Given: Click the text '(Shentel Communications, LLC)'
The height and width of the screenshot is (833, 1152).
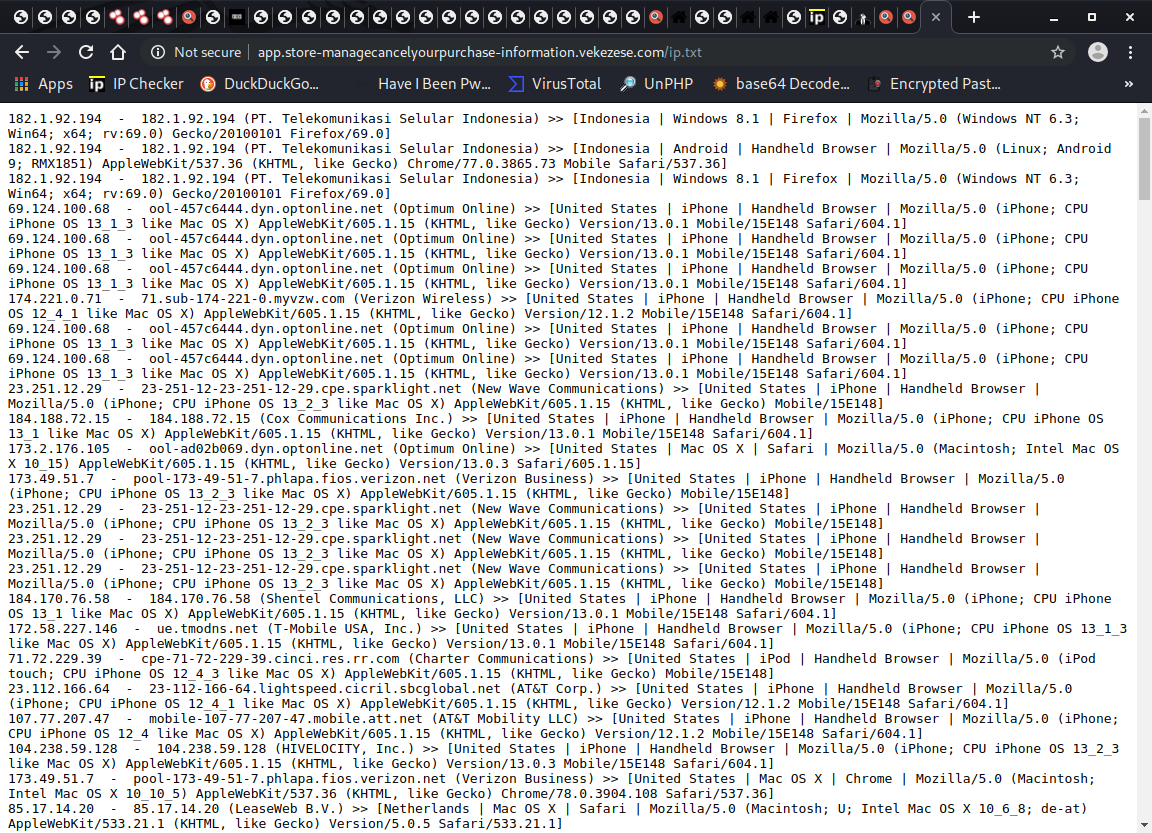Looking at the screenshot, I should (372, 599).
